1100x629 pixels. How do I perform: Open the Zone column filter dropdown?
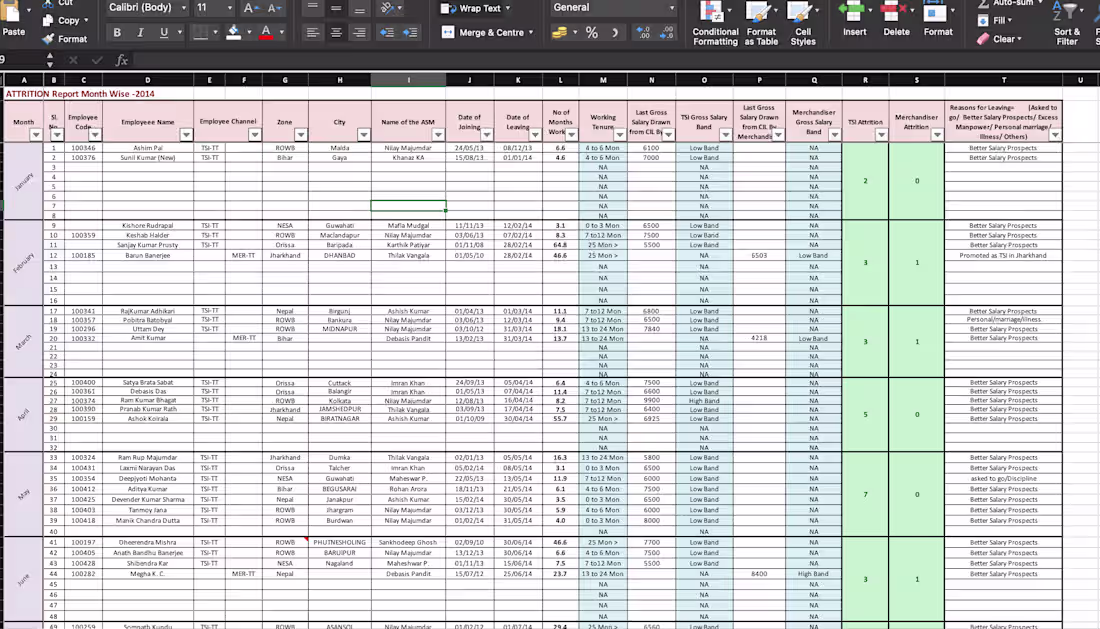coord(300,135)
